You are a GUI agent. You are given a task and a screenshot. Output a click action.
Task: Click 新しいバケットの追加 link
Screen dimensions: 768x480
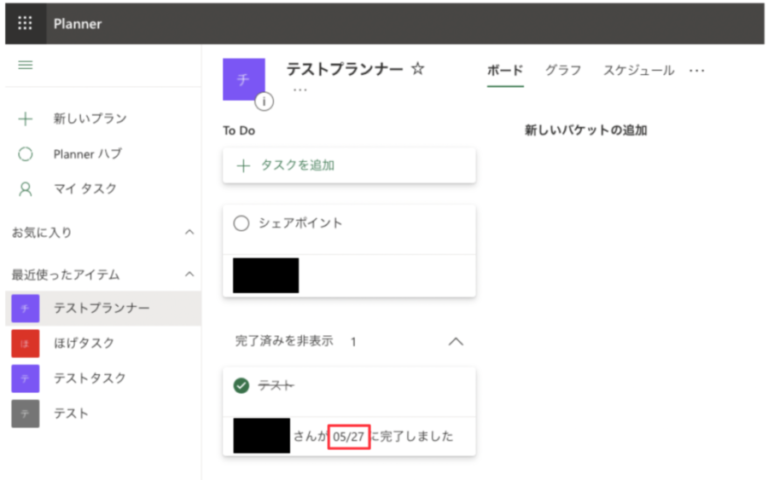(x=585, y=131)
